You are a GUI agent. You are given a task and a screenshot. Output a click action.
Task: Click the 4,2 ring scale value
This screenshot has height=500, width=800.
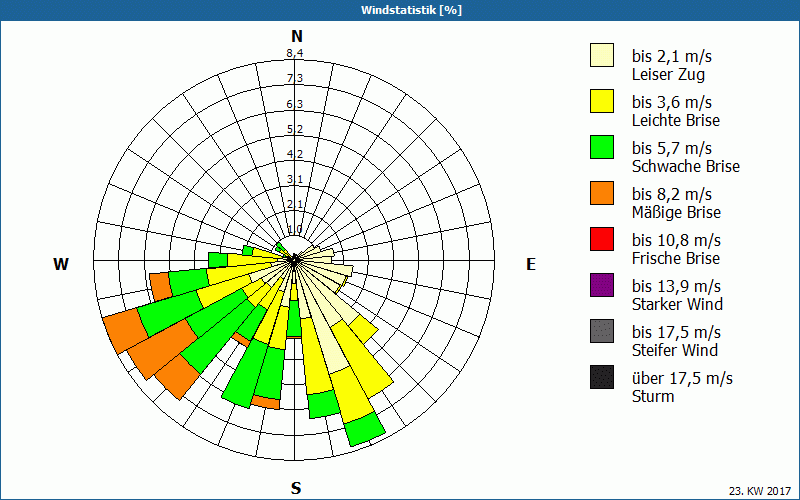coord(295,154)
